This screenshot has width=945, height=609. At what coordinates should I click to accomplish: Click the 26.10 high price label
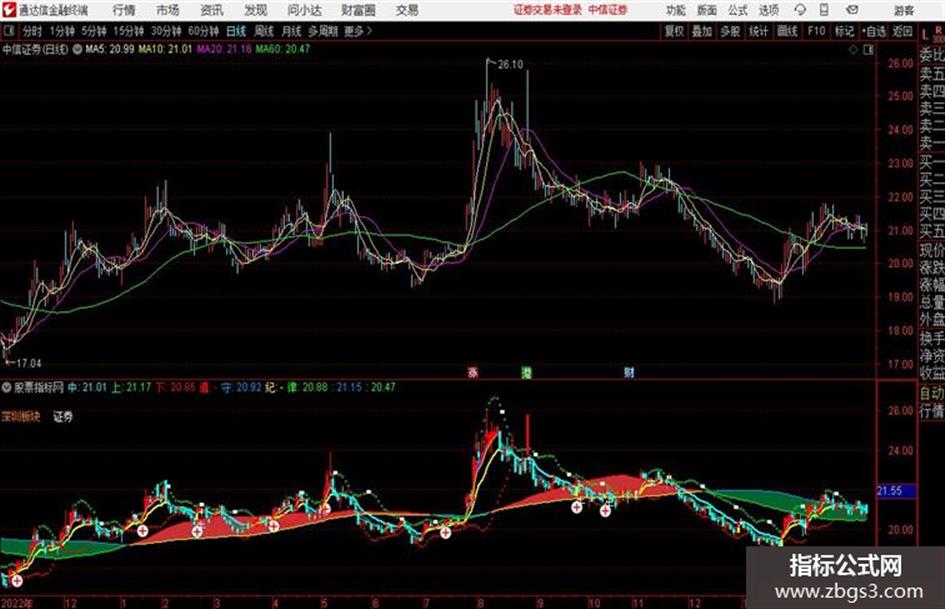coord(510,65)
